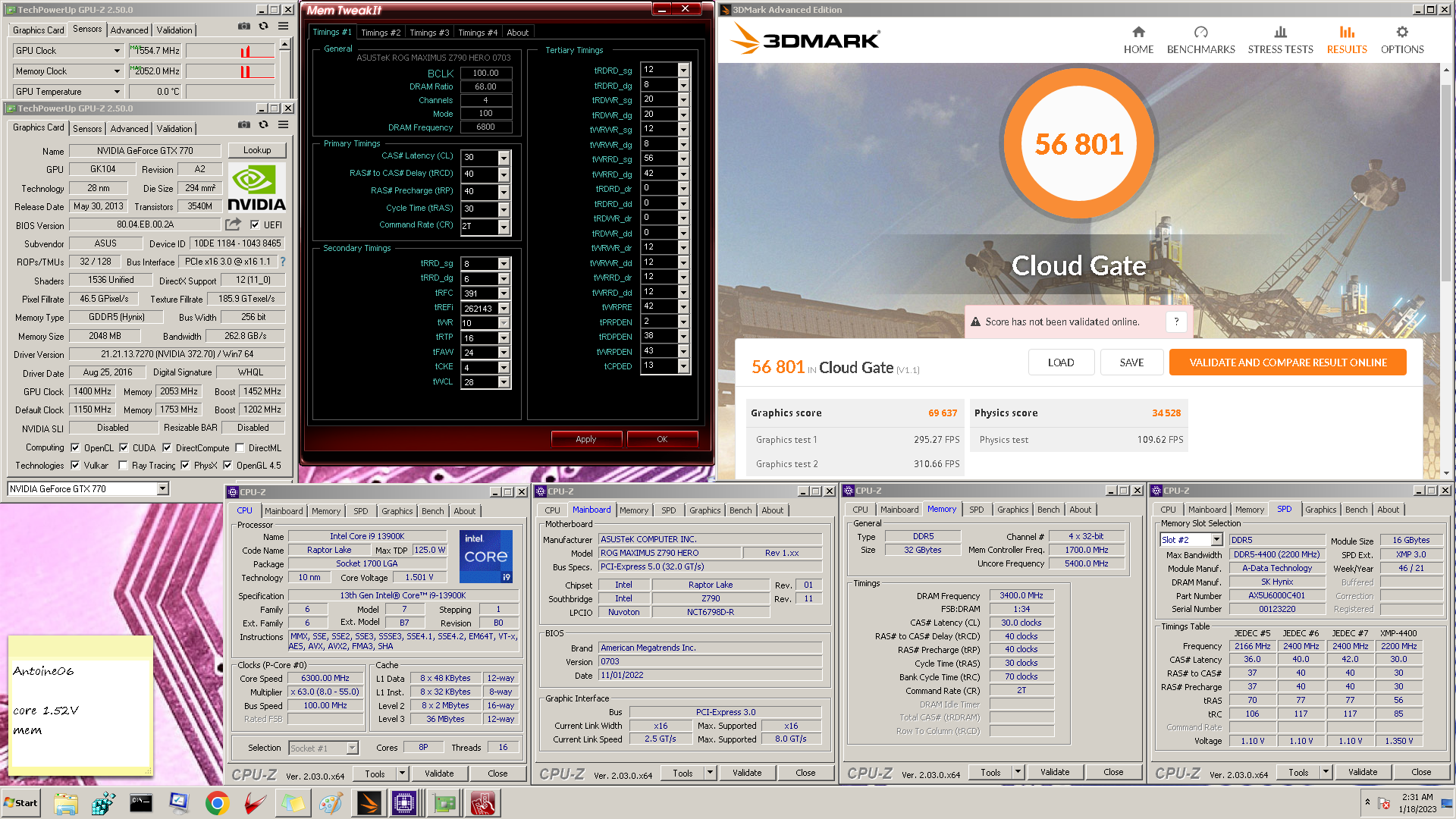Open the GPU Clock sensor dropdown

[x=117, y=51]
